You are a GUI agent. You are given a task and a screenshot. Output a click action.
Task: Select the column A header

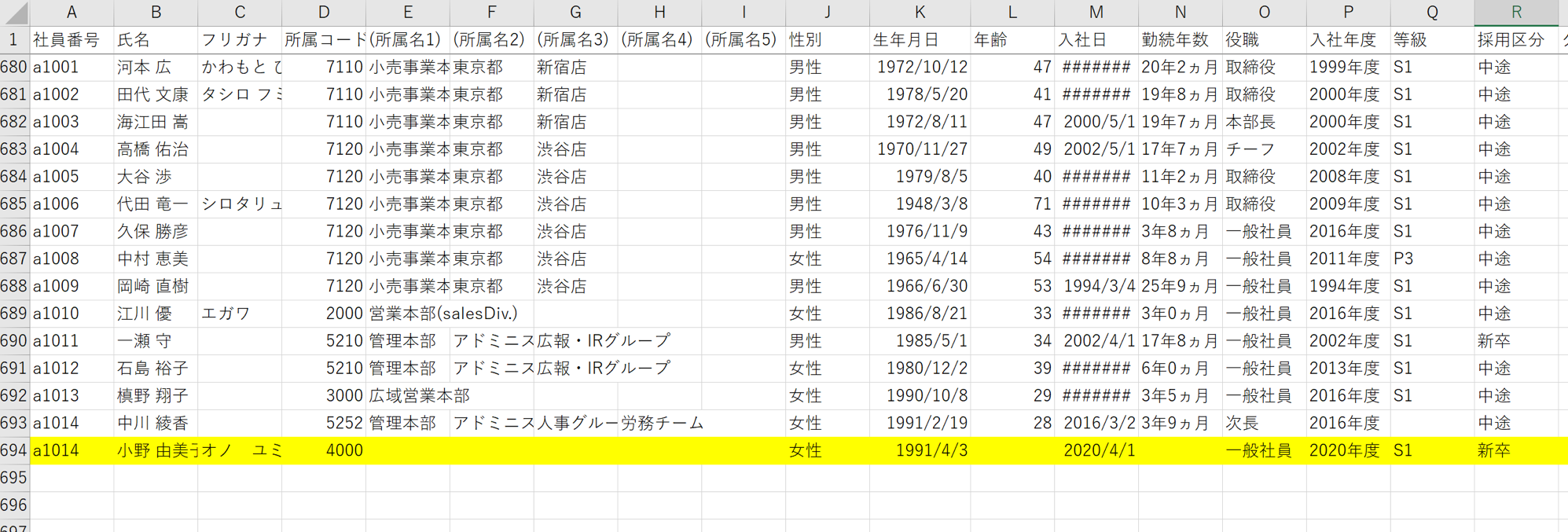click(72, 13)
